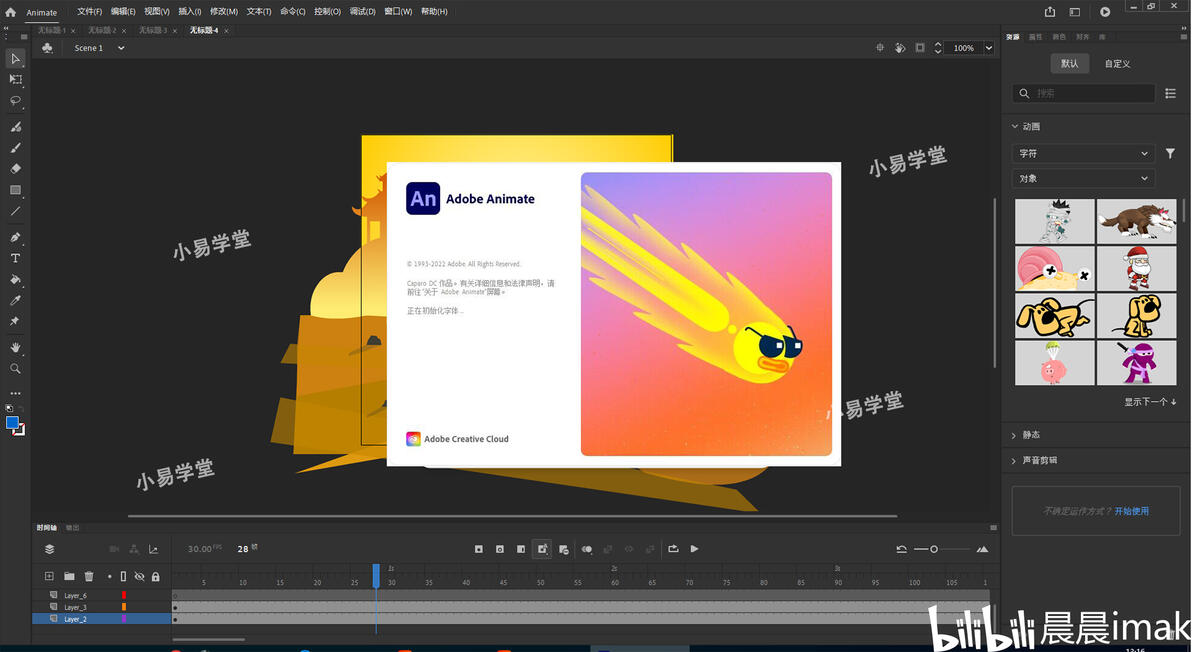Choose the Paint Bucket tool

15,280
